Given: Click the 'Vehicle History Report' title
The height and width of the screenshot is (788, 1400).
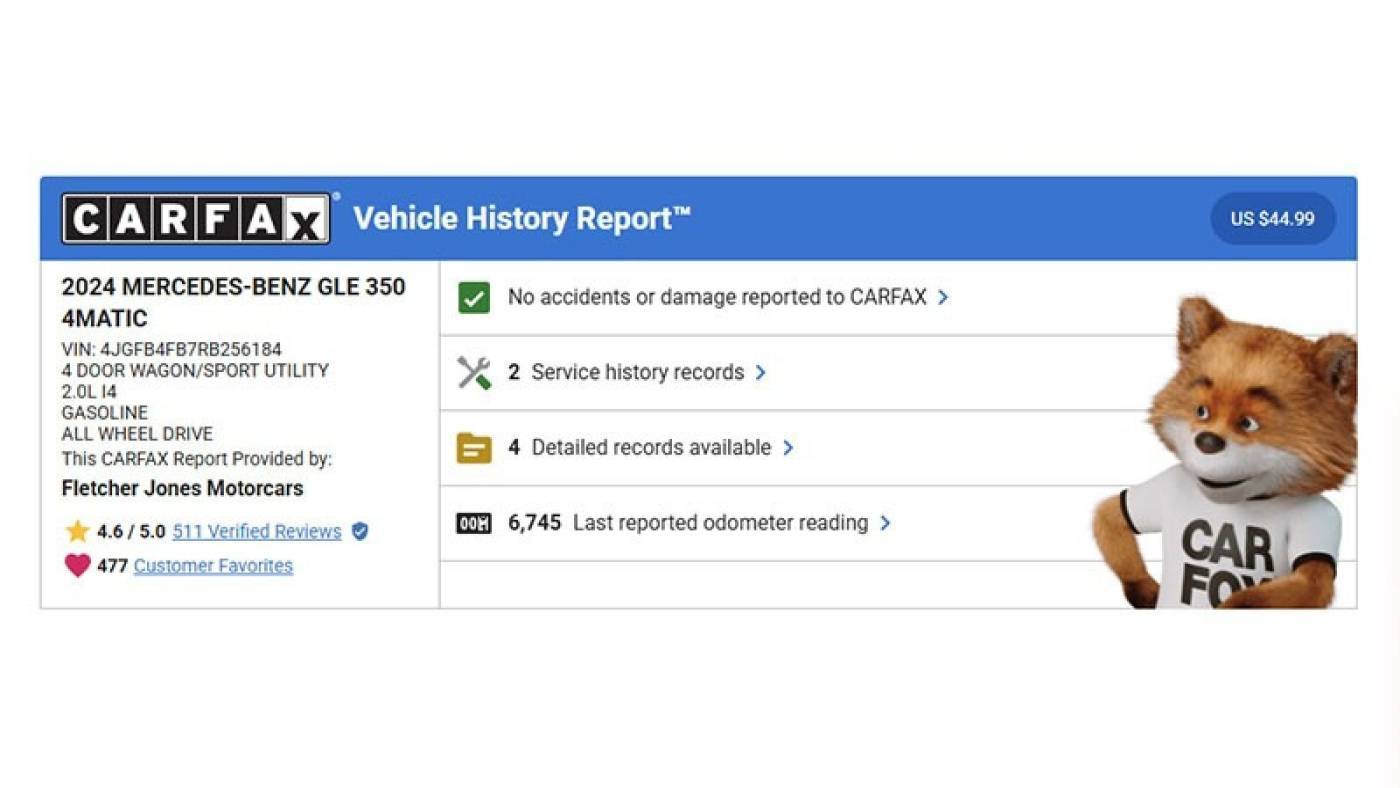Looking at the screenshot, I should [522, 218].
